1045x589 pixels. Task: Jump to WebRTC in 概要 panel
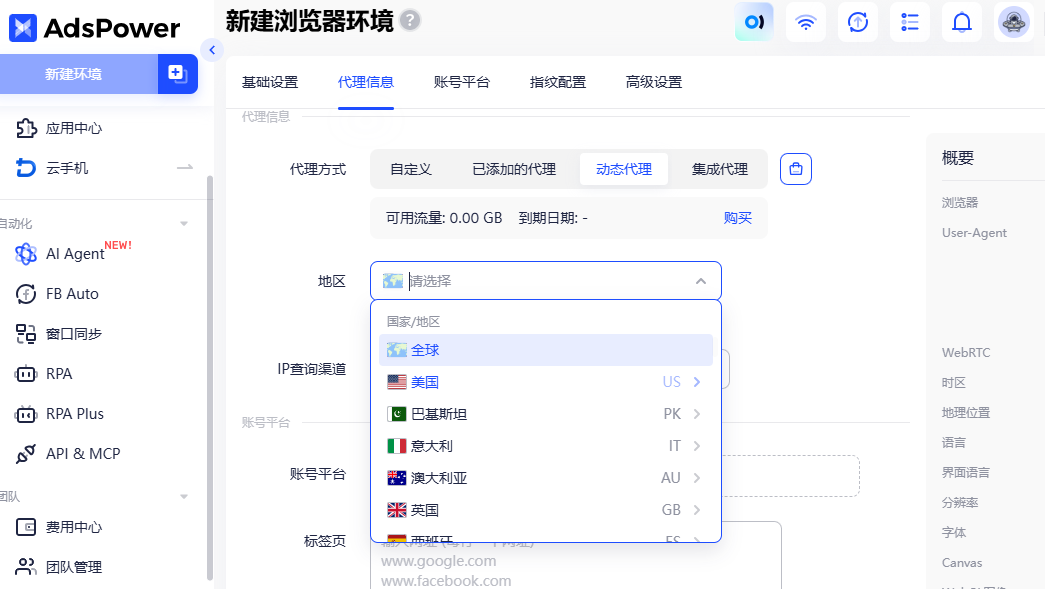[x=966, y=352]
